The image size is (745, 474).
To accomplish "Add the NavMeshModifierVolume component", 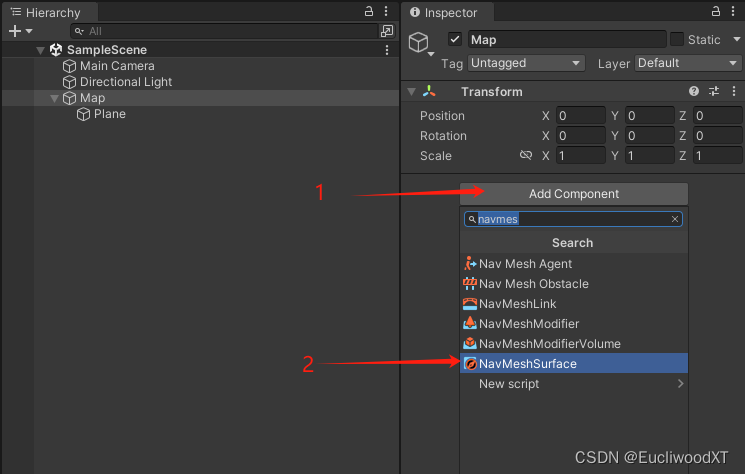I will point(574,343).
